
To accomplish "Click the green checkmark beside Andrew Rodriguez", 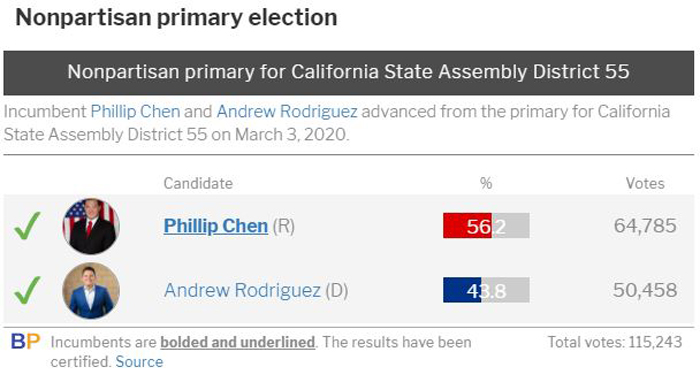I will (27, 290).
